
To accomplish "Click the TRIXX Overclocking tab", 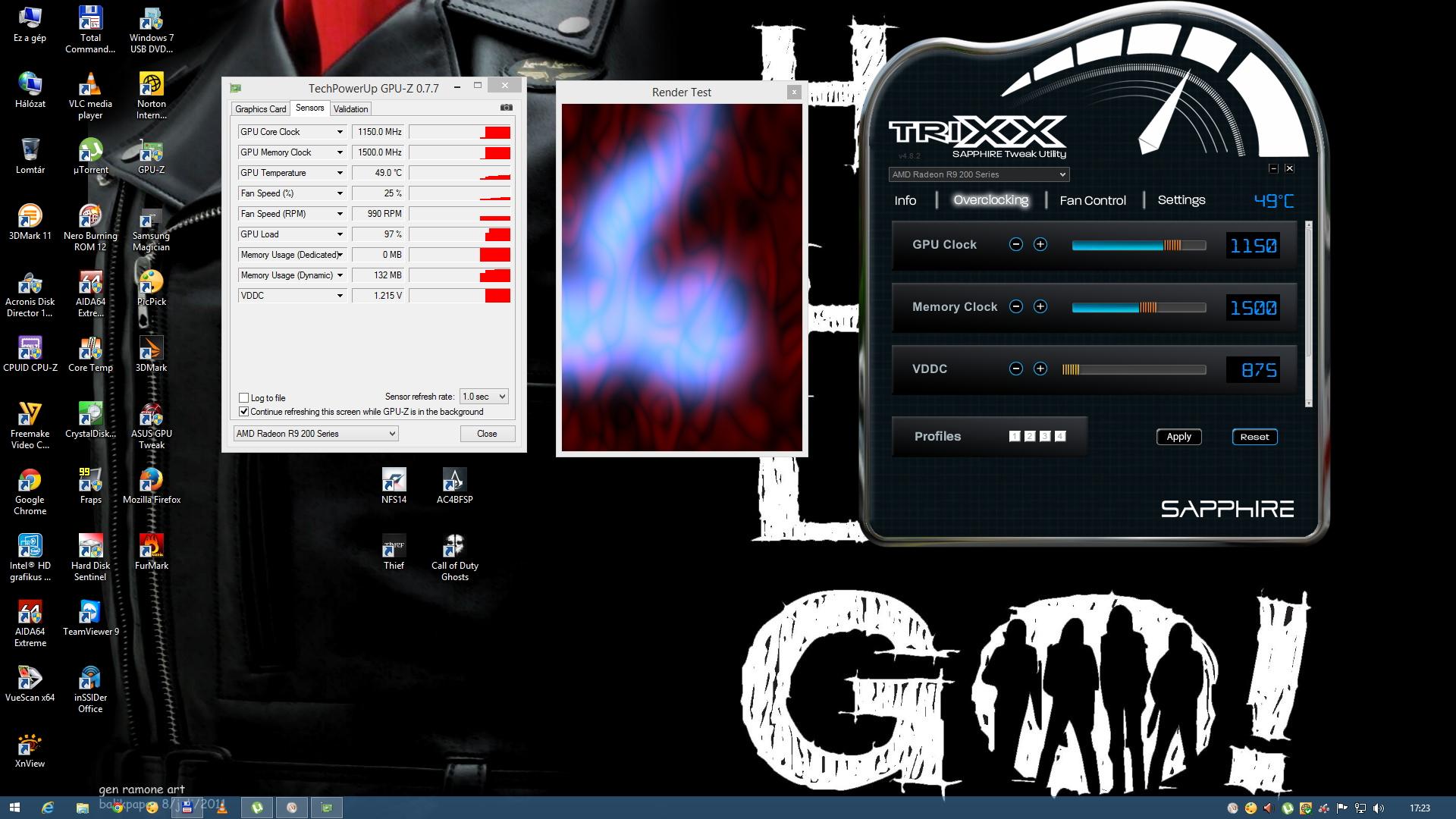I will pos(991,200).
